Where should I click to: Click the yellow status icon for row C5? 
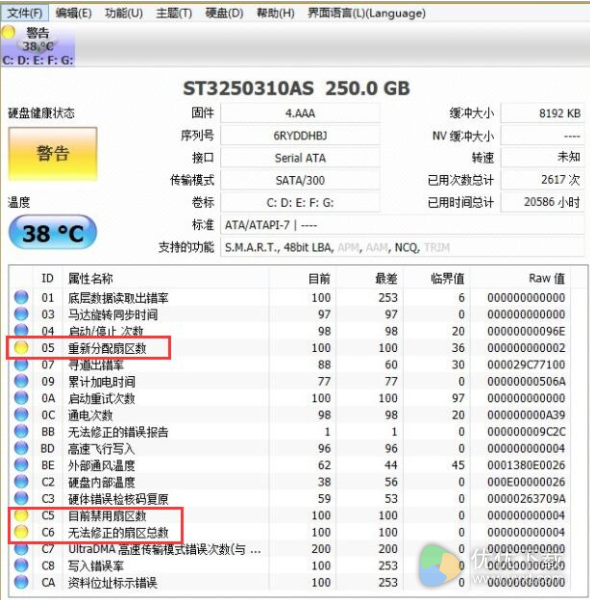coord(21,515)
